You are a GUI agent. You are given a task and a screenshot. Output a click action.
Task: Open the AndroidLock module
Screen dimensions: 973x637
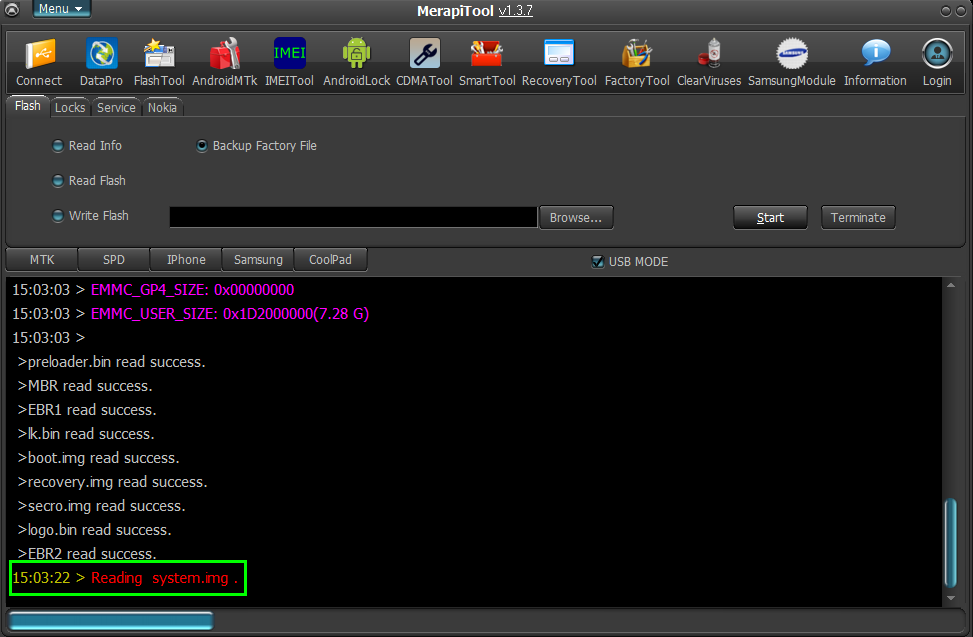(356, 62)
